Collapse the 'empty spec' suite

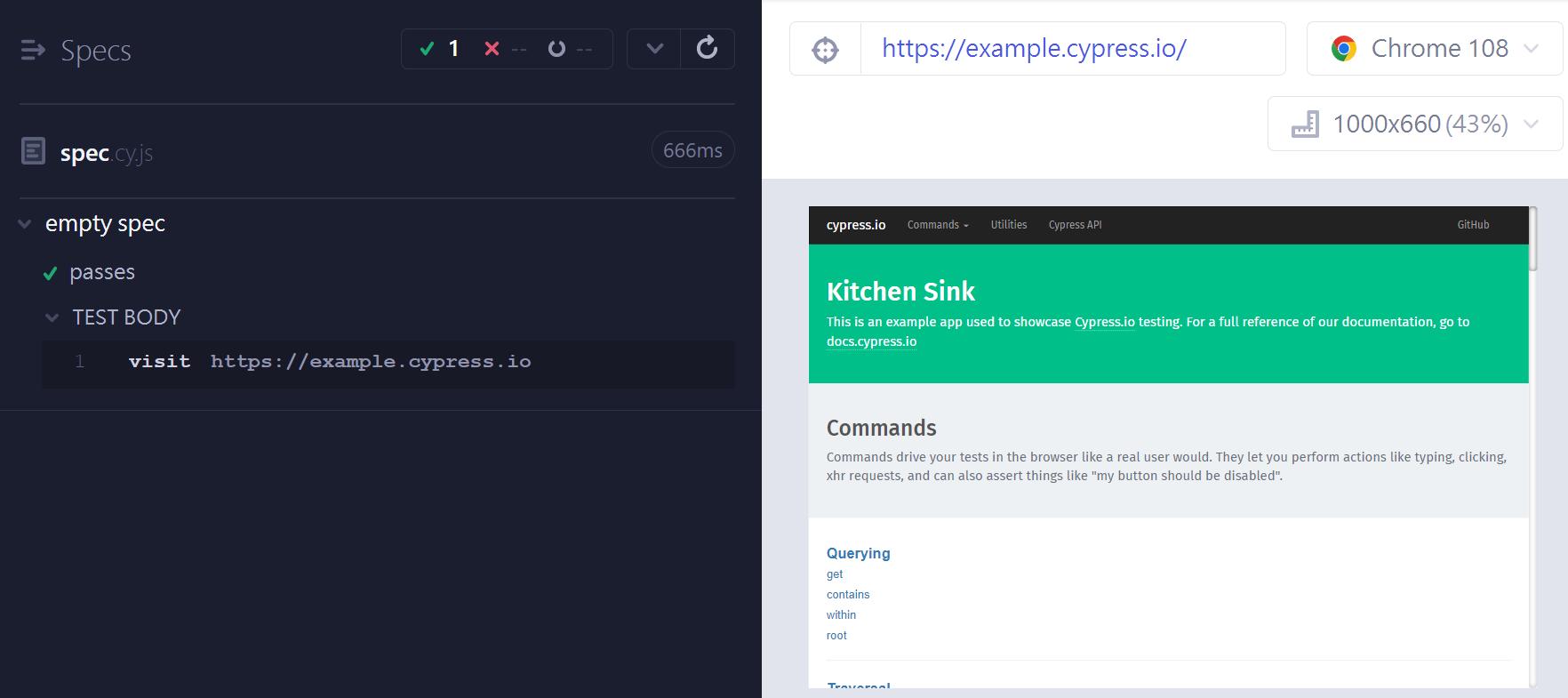click(25, 223)
